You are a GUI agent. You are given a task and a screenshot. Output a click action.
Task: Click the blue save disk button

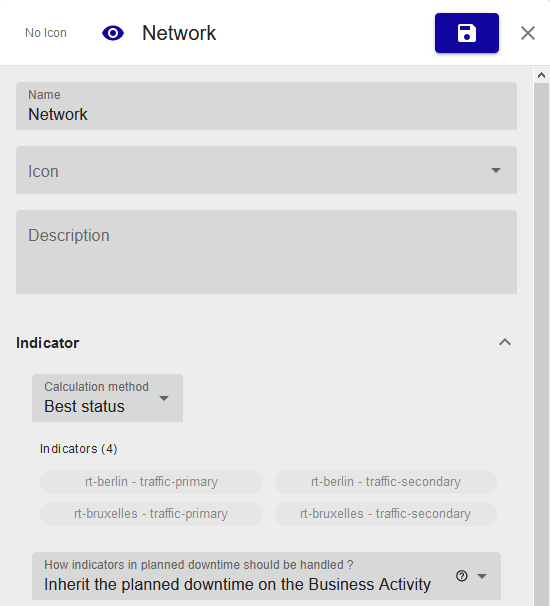(x=467, y=33)
